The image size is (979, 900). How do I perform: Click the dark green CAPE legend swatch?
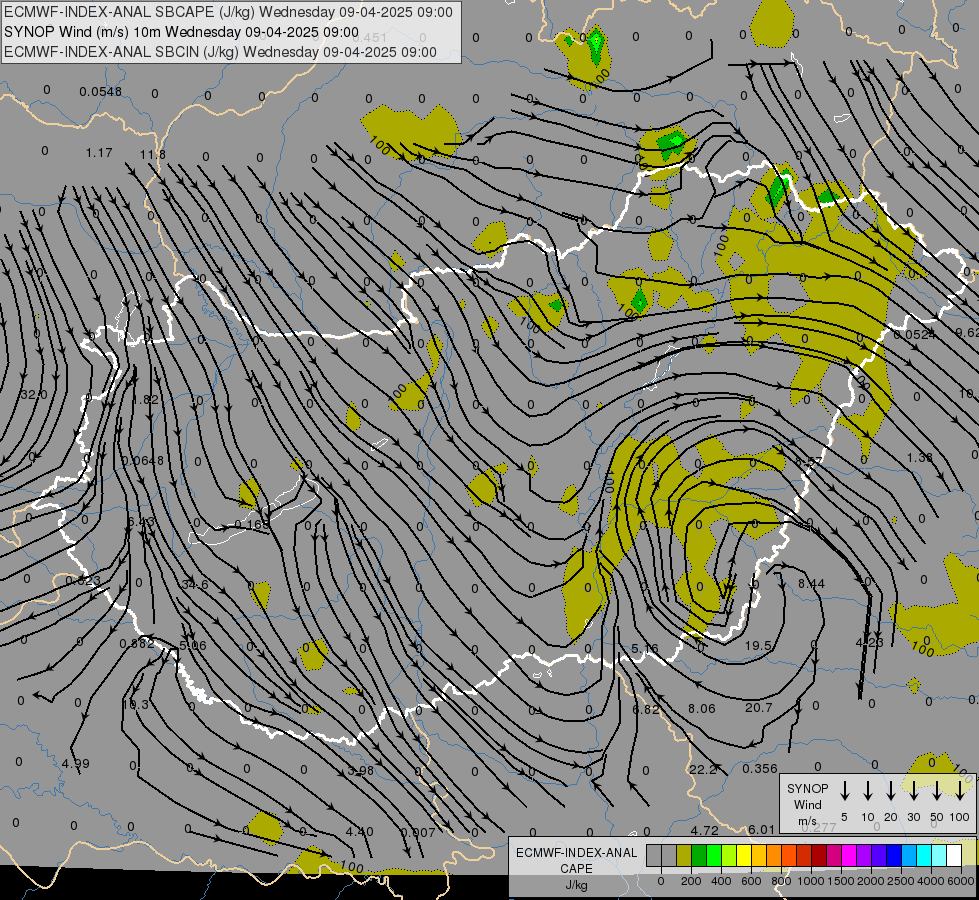[x=699, y=856]
